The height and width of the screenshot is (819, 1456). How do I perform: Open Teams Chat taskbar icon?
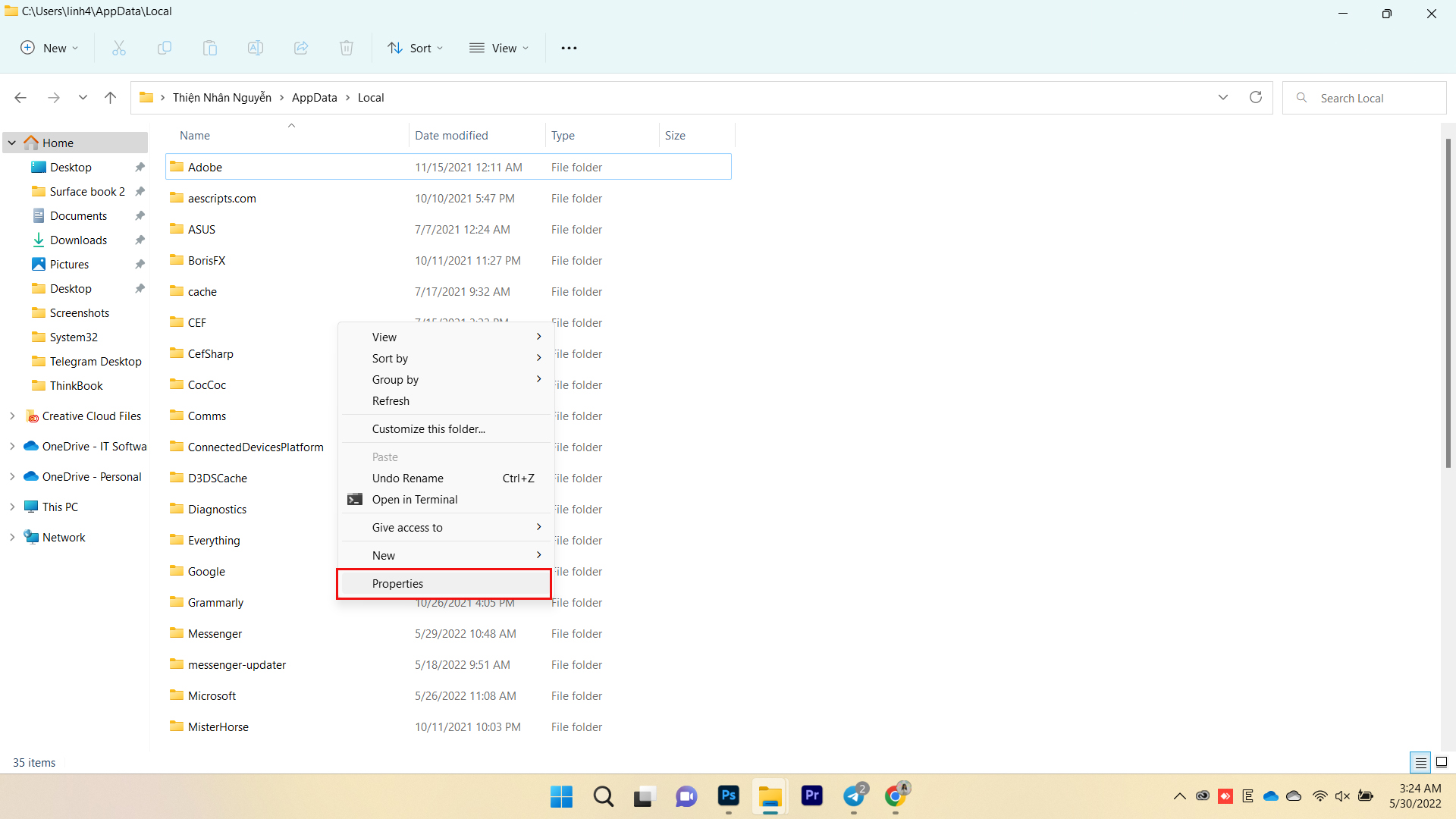(686, 796)
